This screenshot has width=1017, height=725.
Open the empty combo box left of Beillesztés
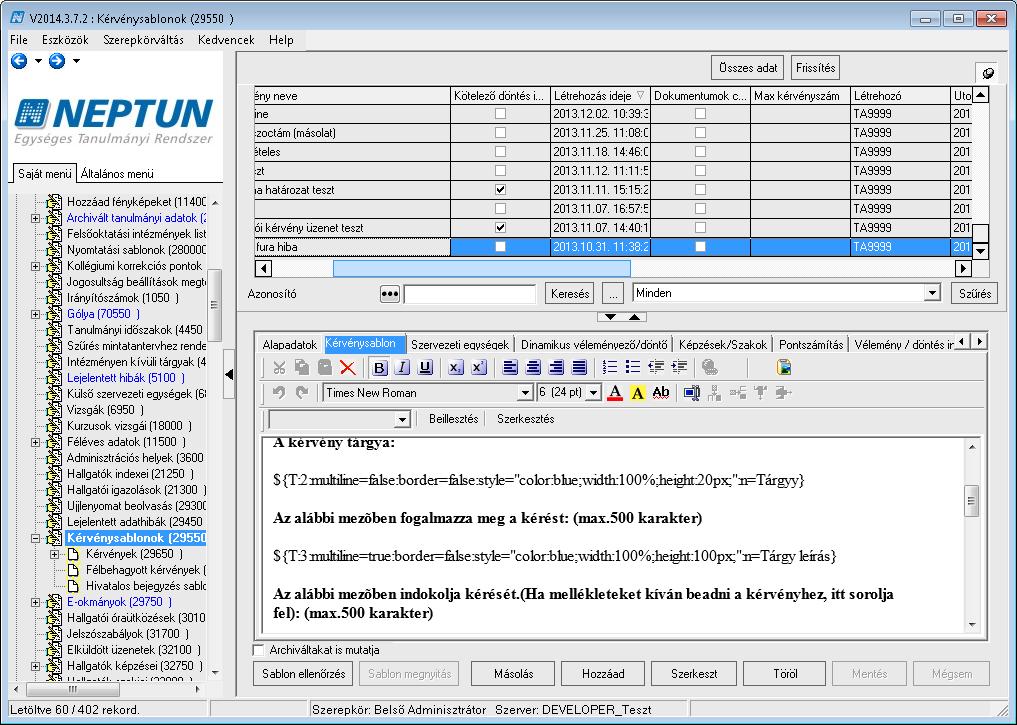tap(402, 420)
